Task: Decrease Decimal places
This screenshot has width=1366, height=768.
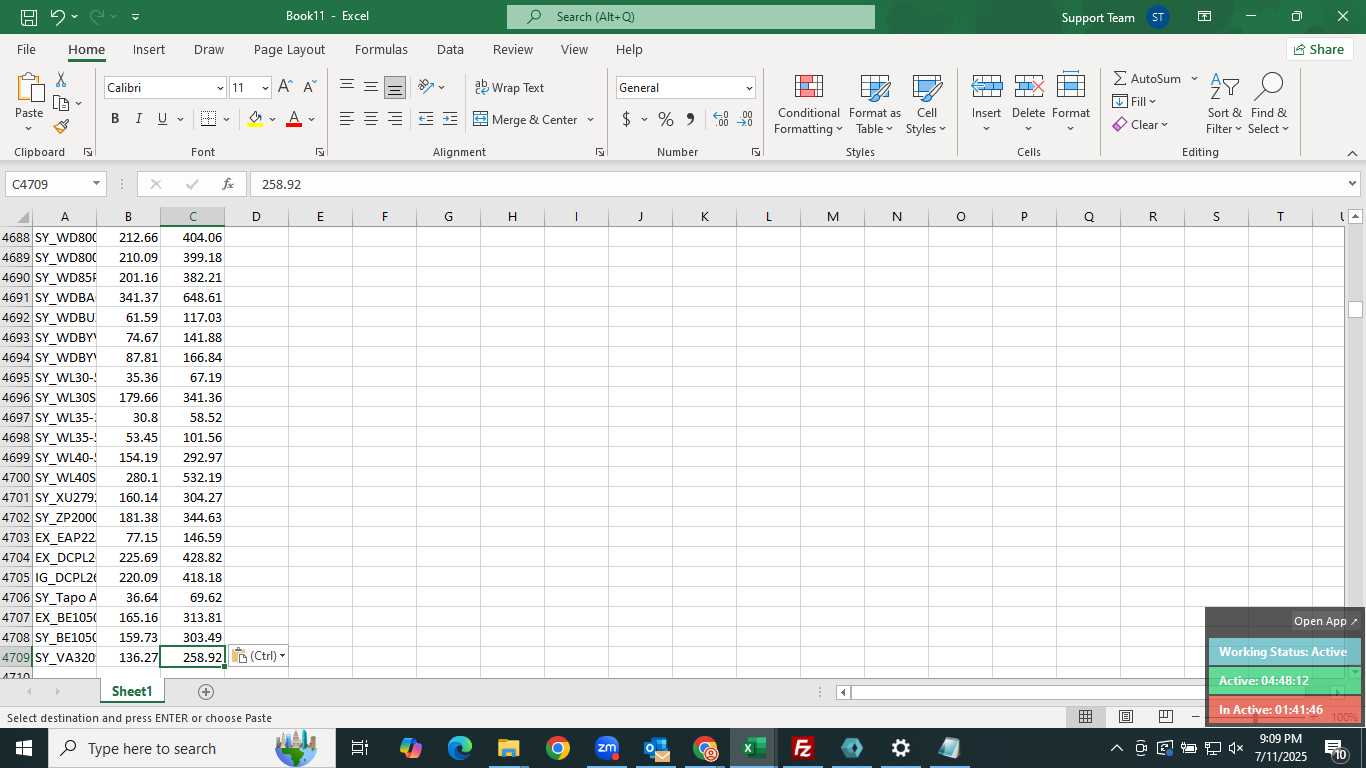Action: pyautogui.click(x=745, y=119)
